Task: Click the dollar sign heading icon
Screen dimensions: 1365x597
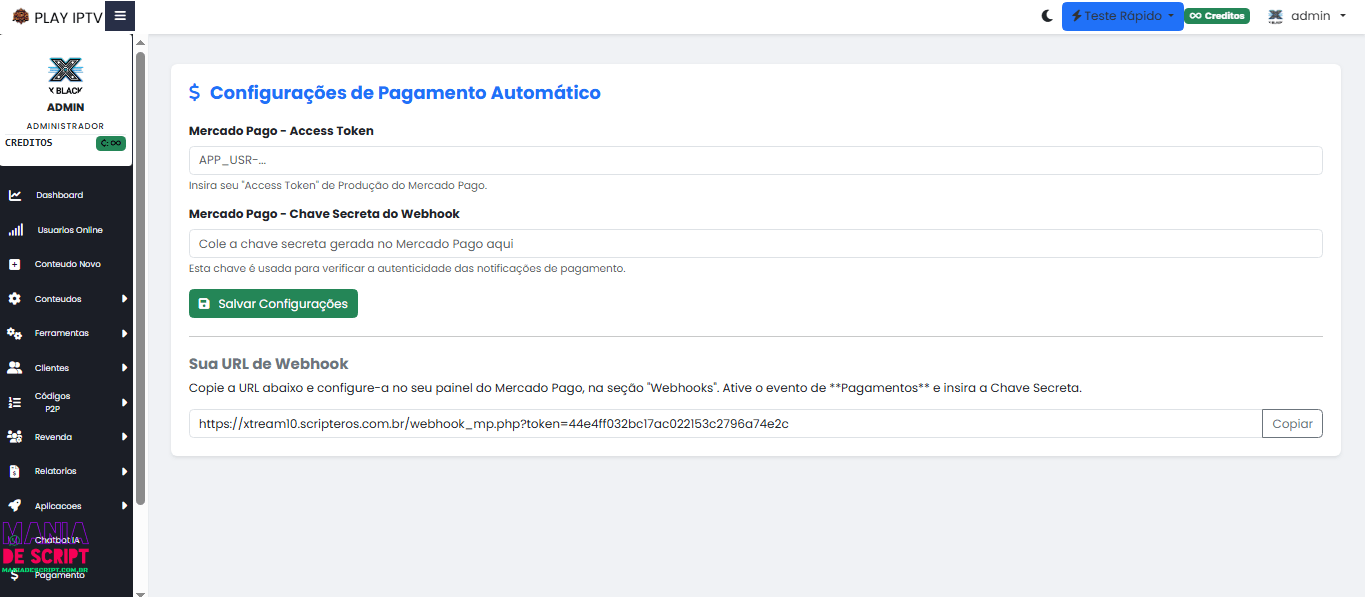Action: 194,93
